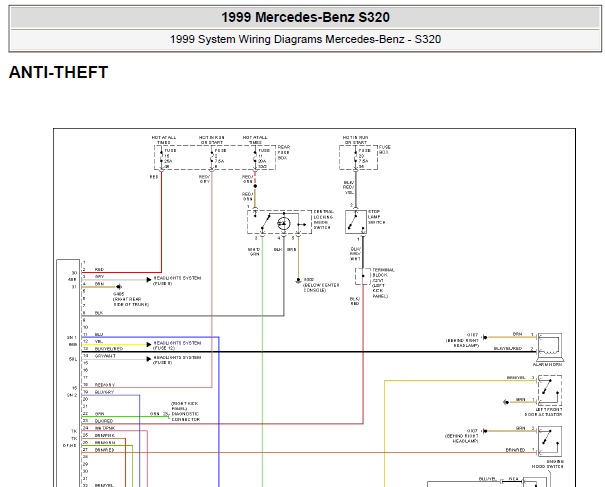
Task: Click the CENTRAL LOCKING INSIDE SWITCH label
Action: pos(323,220)
